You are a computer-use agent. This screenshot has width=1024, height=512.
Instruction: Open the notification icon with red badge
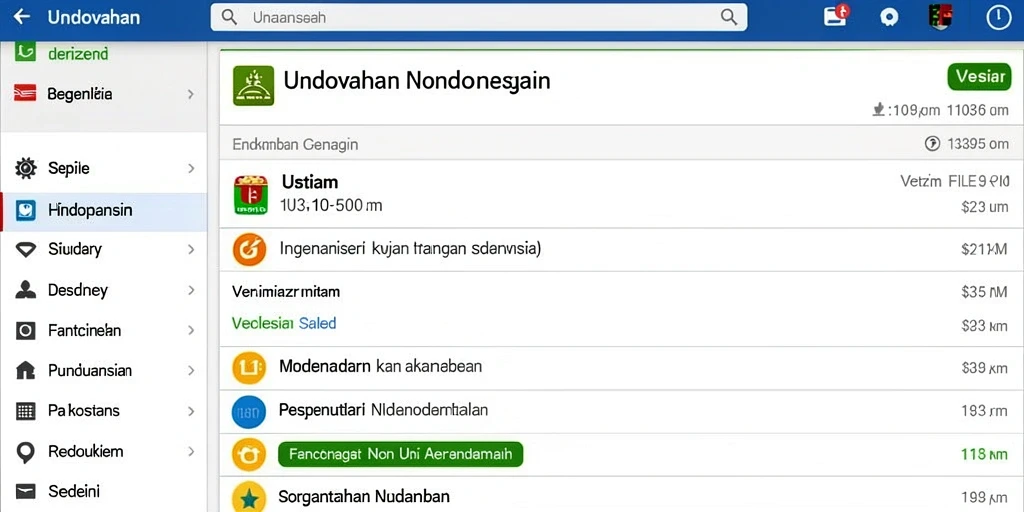[837, 15]
